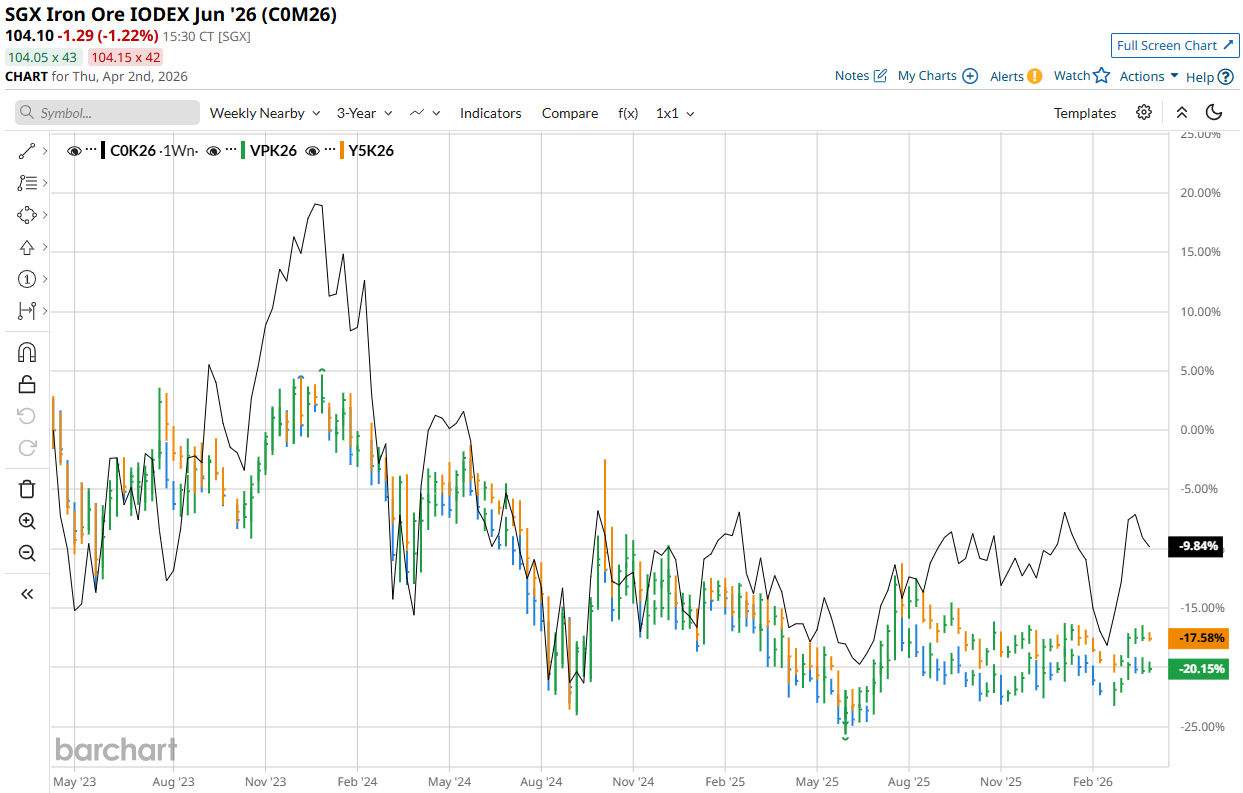Viewport: 1243px width, 793px height.
Task: Zoom out with the magnifier minus icon
Action: pos(27,553)
